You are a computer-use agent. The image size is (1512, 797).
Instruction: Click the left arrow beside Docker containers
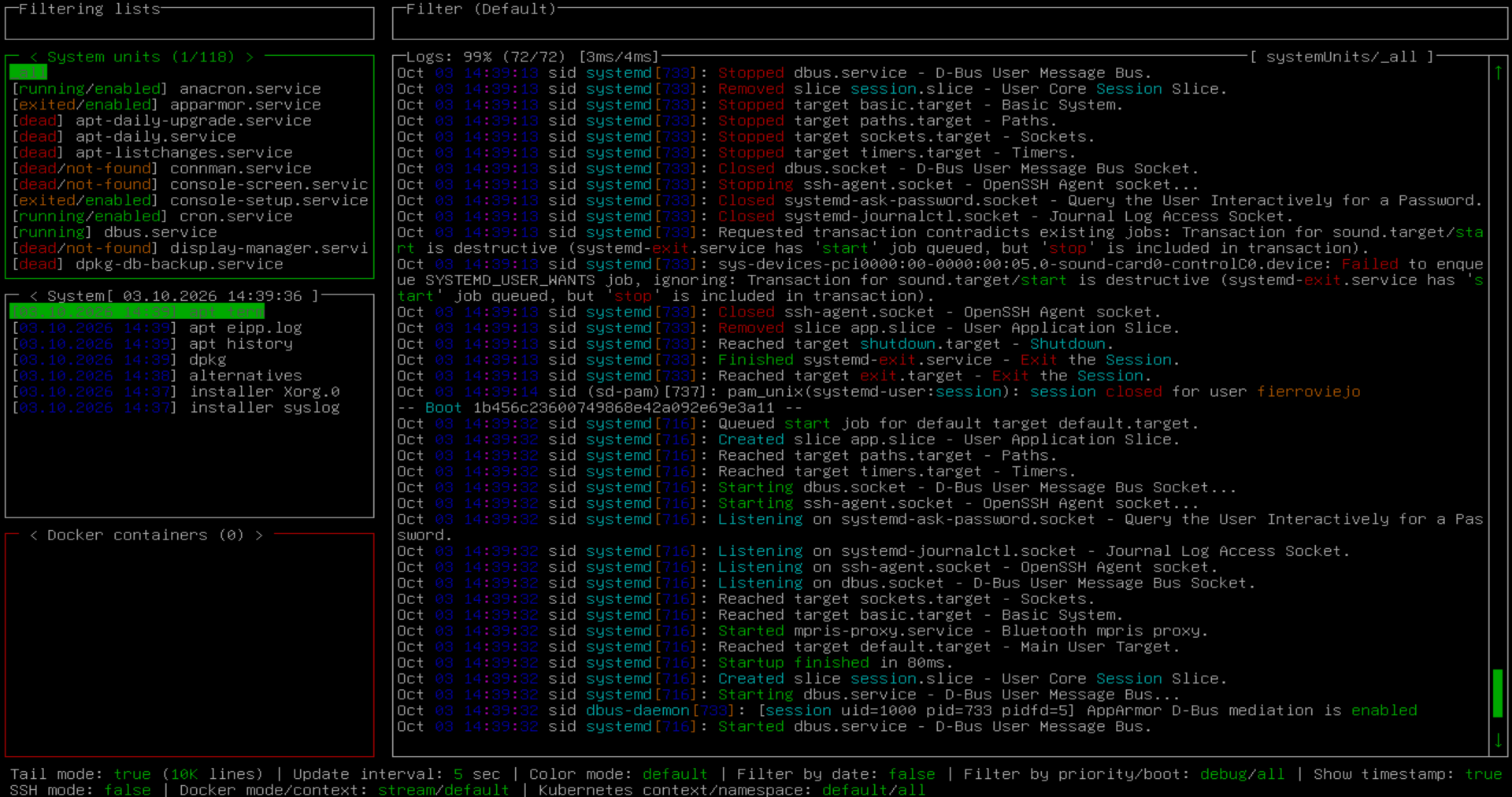[34, 536]
